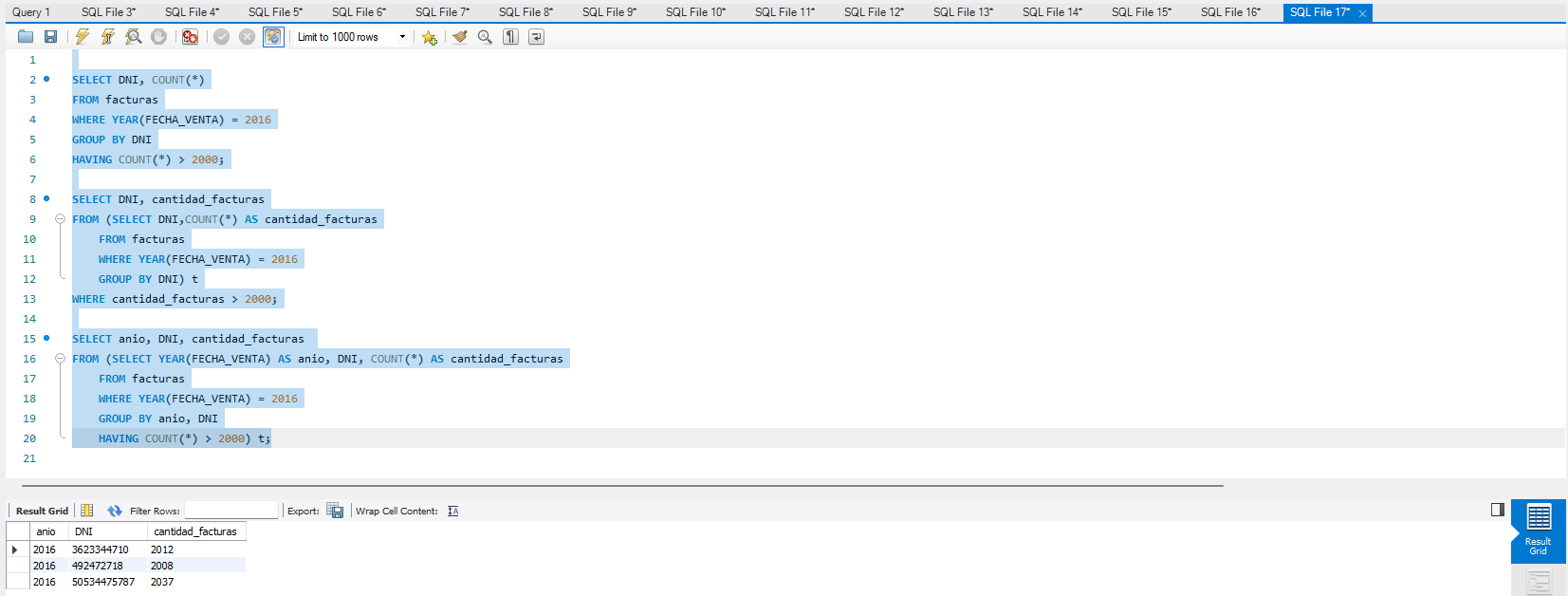
Task: Select the Result Grid side panel button
Action: [1539, 531]
